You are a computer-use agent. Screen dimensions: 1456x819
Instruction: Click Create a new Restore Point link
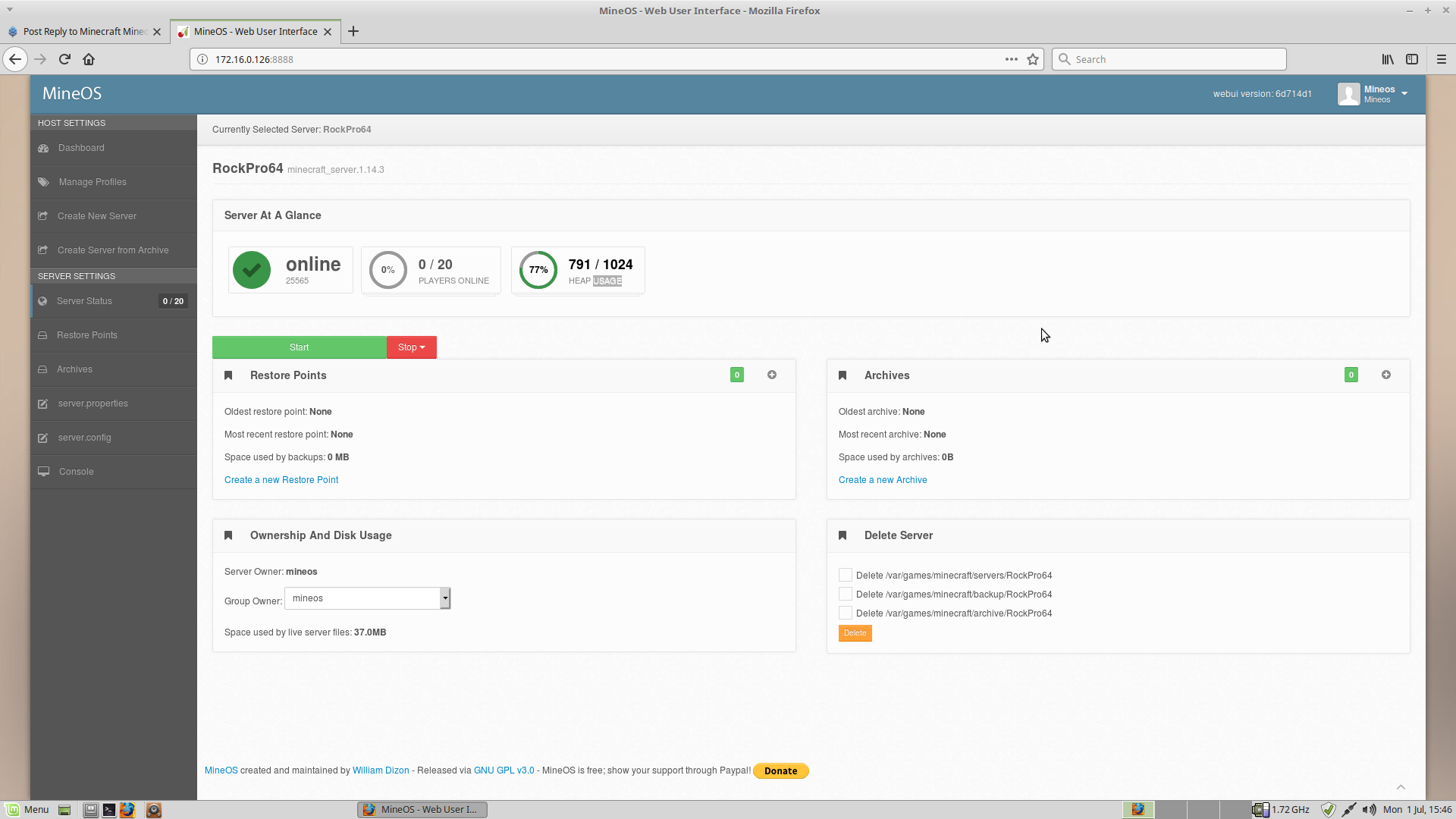click(281, 480)
